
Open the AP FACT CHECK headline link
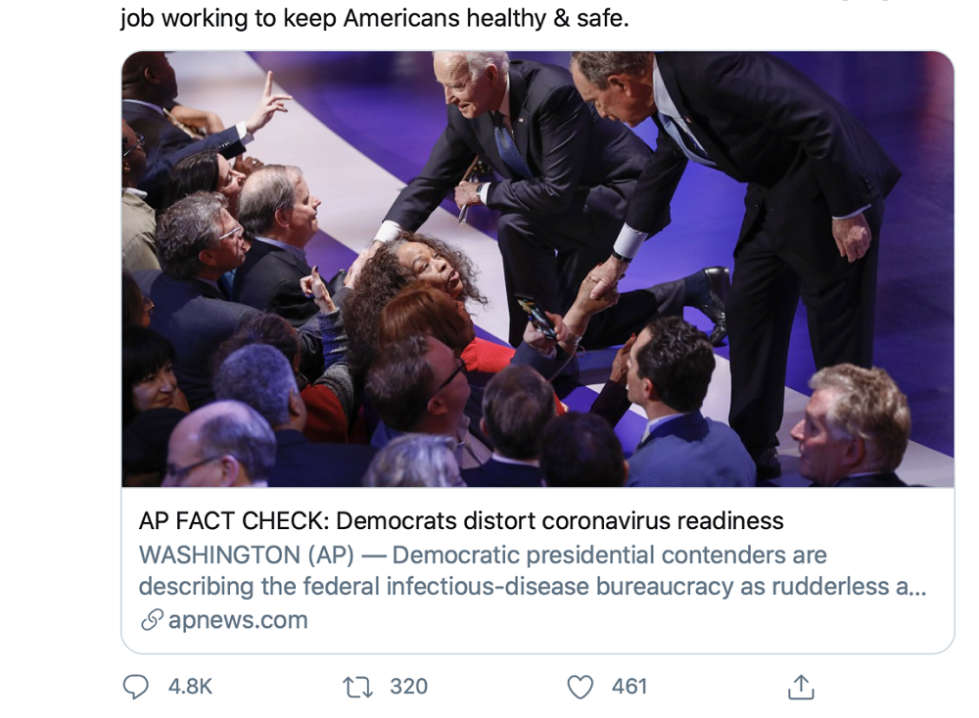(460, 521)
